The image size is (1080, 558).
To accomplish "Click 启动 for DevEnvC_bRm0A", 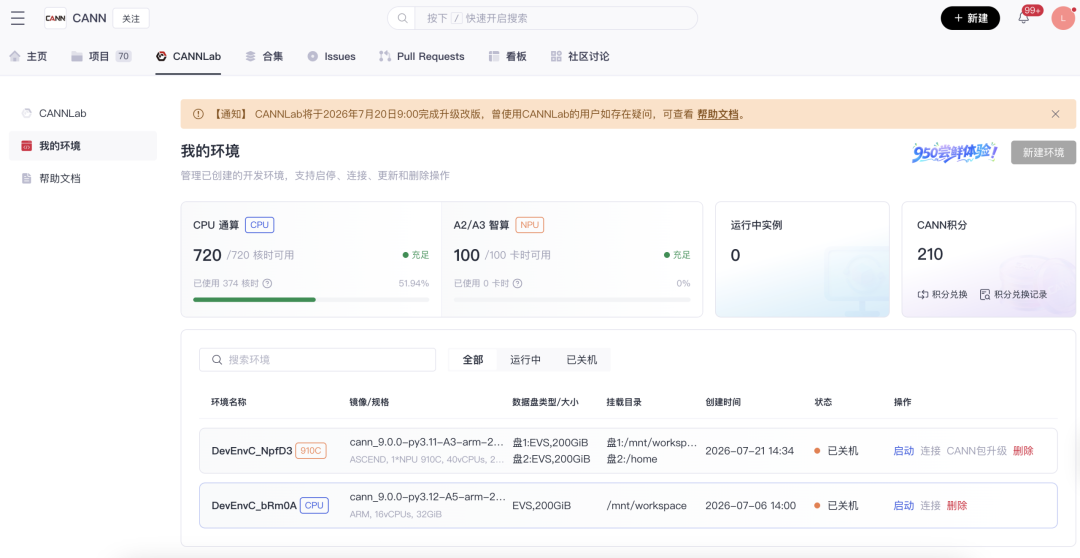I will click(904, 506).
